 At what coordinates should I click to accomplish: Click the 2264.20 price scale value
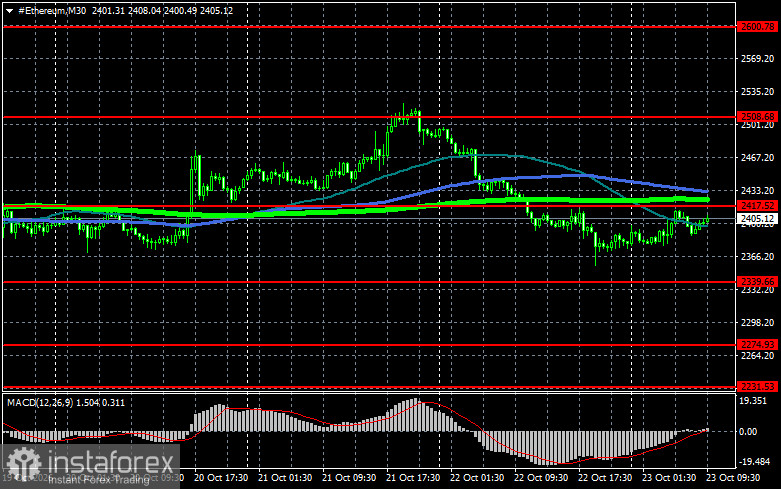(x=757, y=356)
